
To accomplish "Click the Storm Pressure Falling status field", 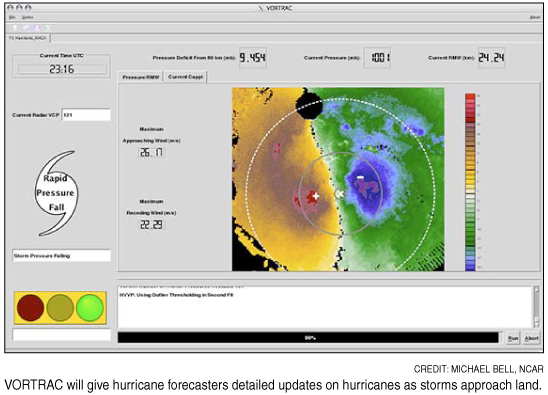I will pyautogui.click(x=62, y=256).
